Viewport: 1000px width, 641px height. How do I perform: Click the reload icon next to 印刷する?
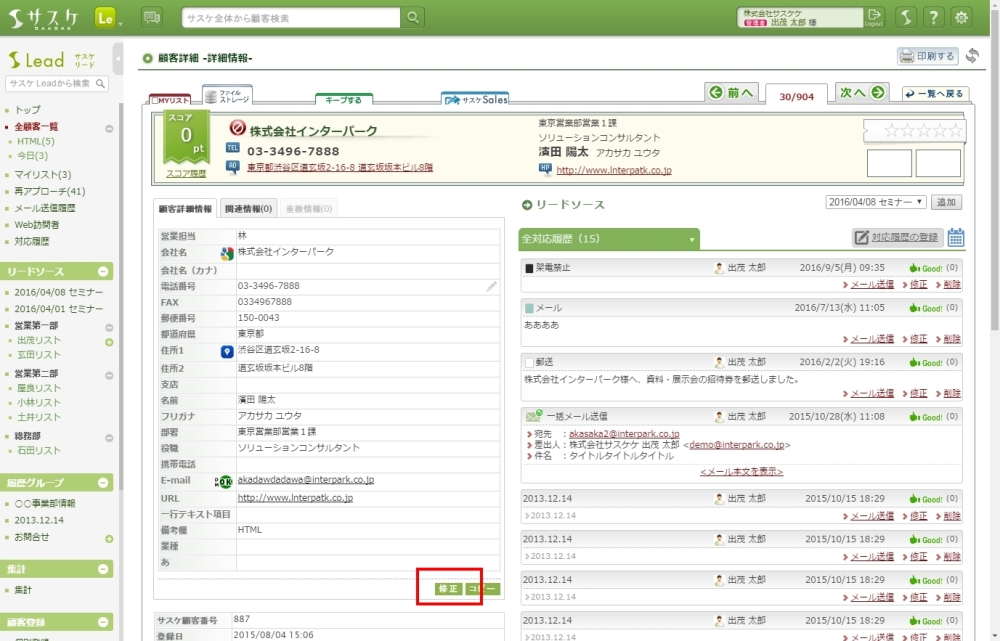tap(972, 56)
